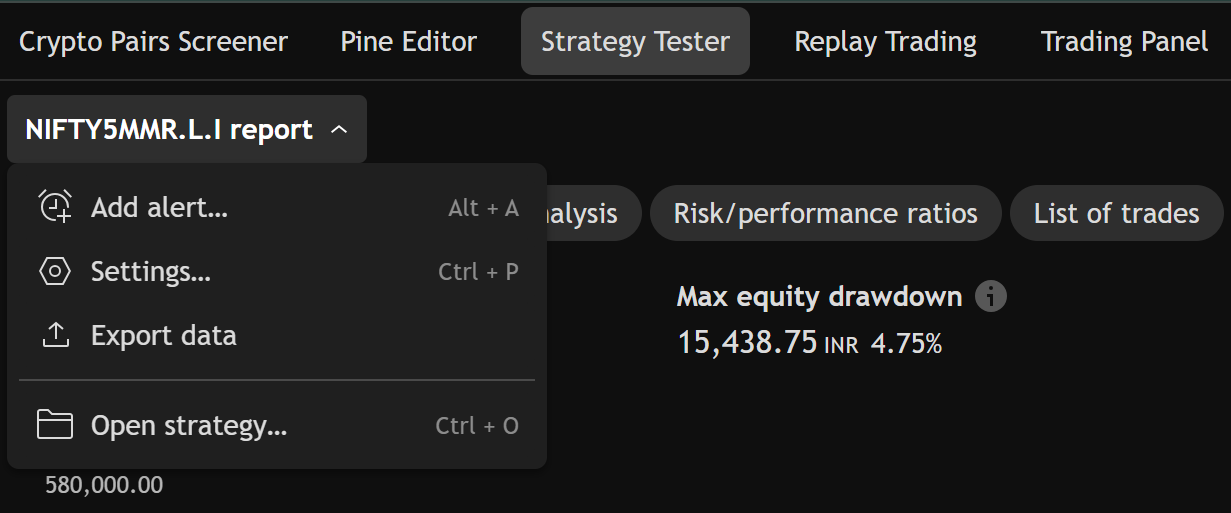Click the NIFTY5MMR.L.I report dropdown title

[169, 130]
